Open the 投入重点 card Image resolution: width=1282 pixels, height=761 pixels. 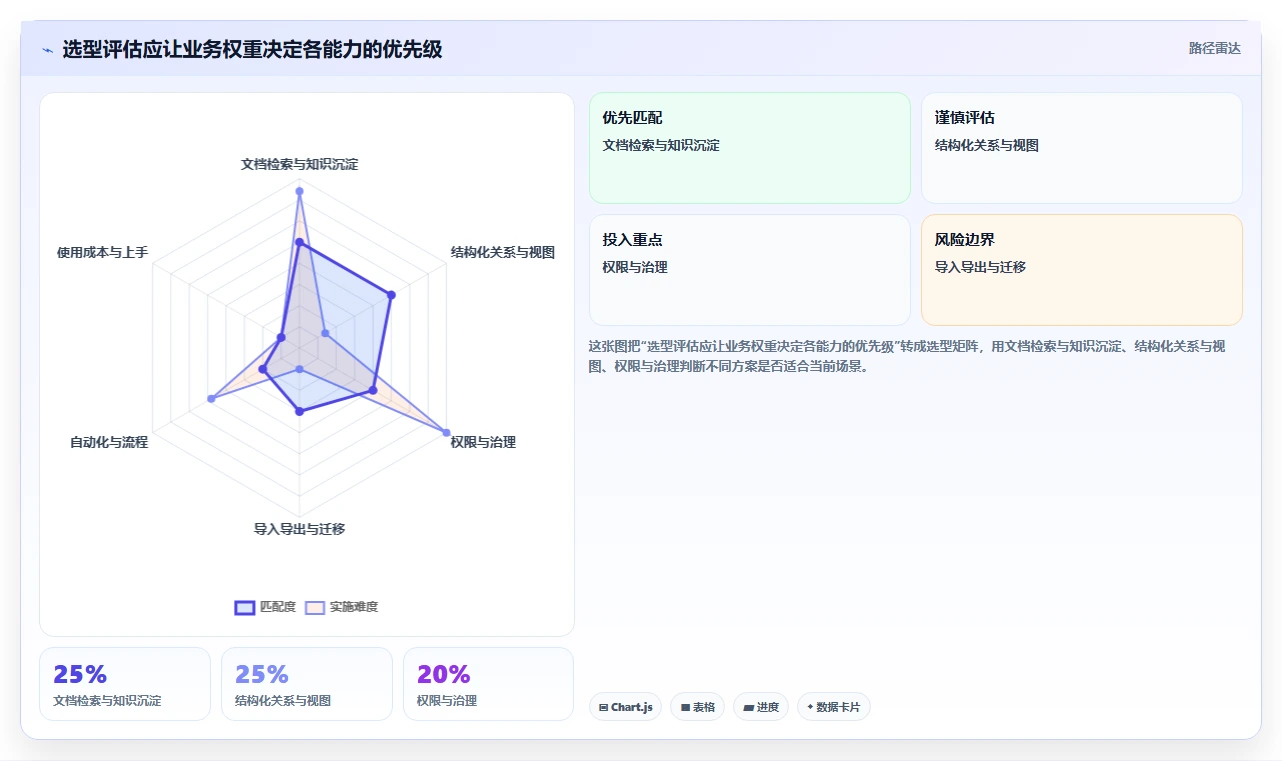(750, 270)
